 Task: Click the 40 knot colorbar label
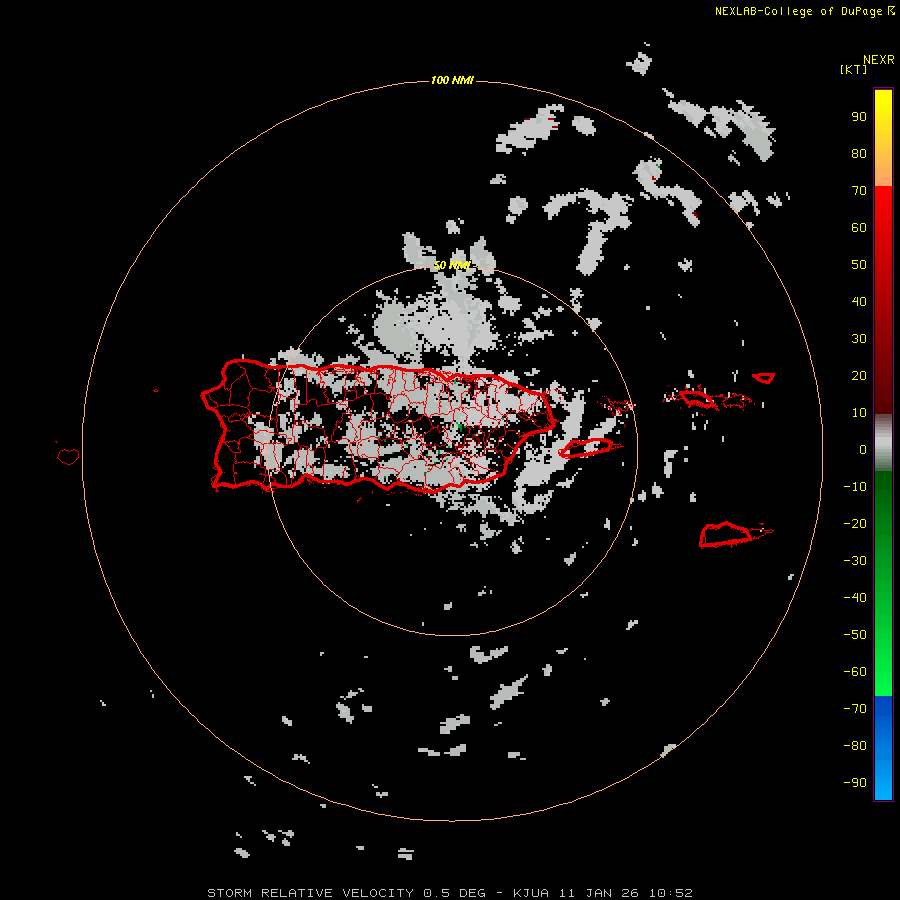[x=859, y=302]
